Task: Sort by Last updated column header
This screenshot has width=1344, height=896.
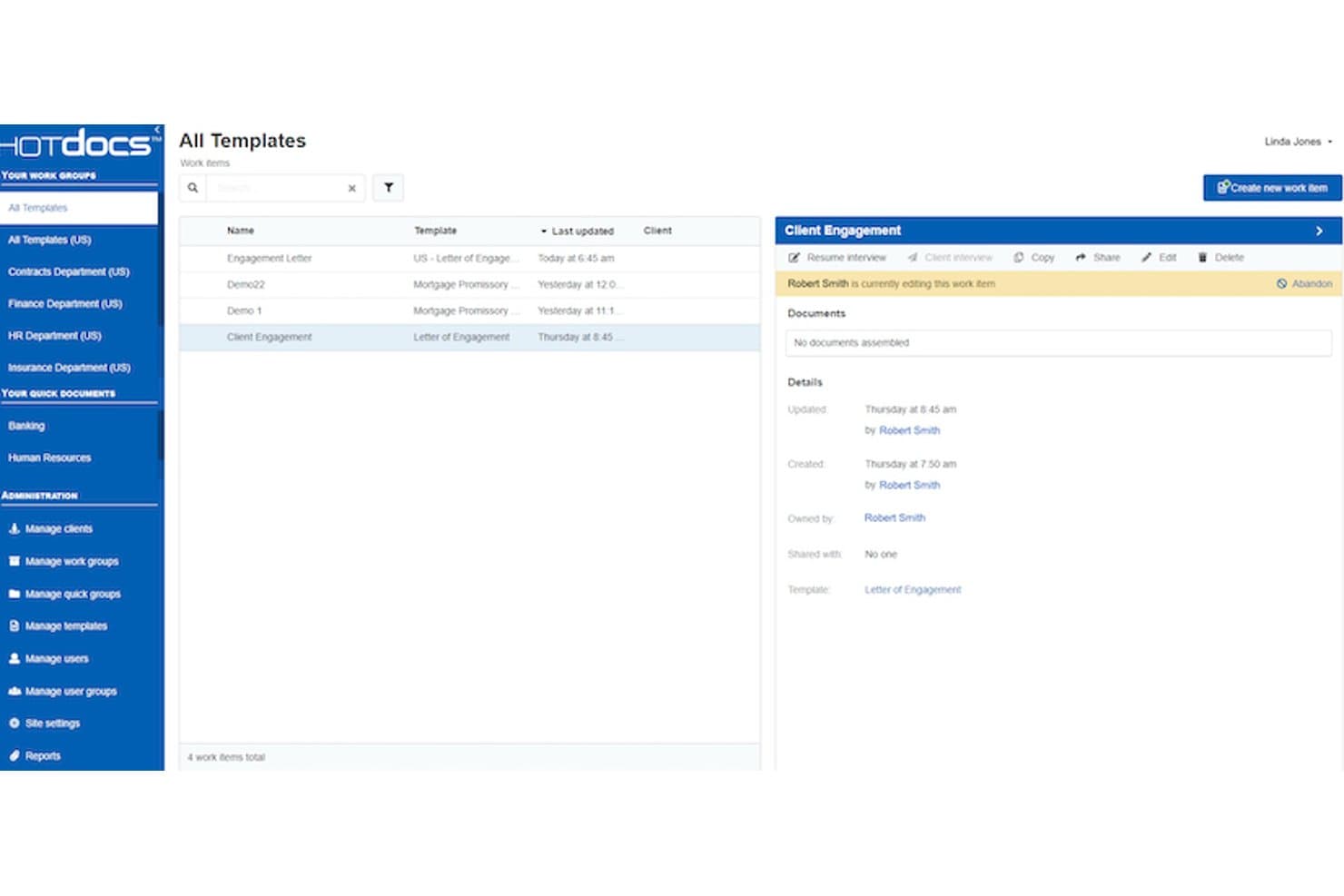Action: (578, 231)
